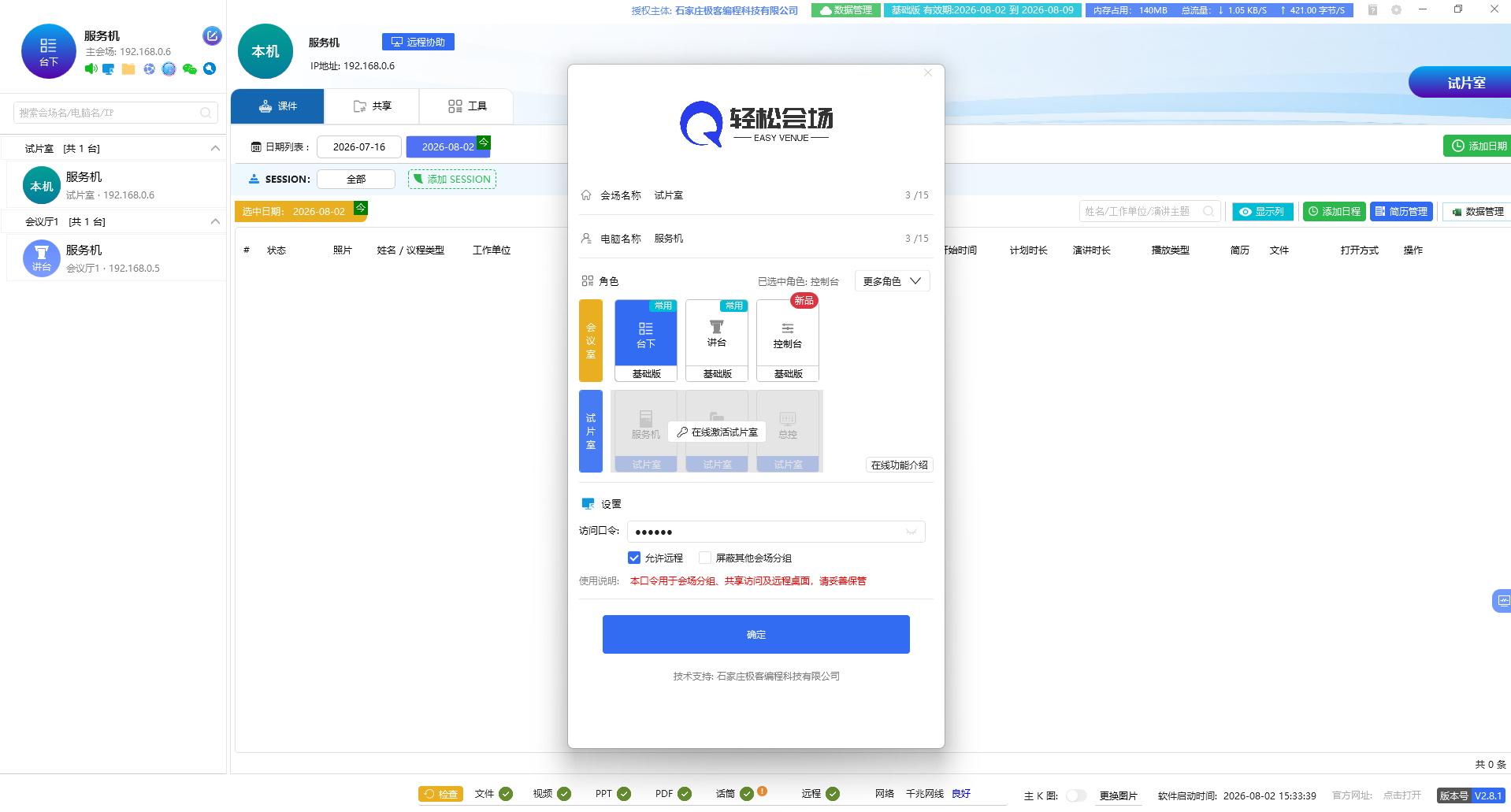Click the blue magnifier search tool icon
Image resolution: width=1511 pixels, height=812 pixels.
(x=210, y=69)
